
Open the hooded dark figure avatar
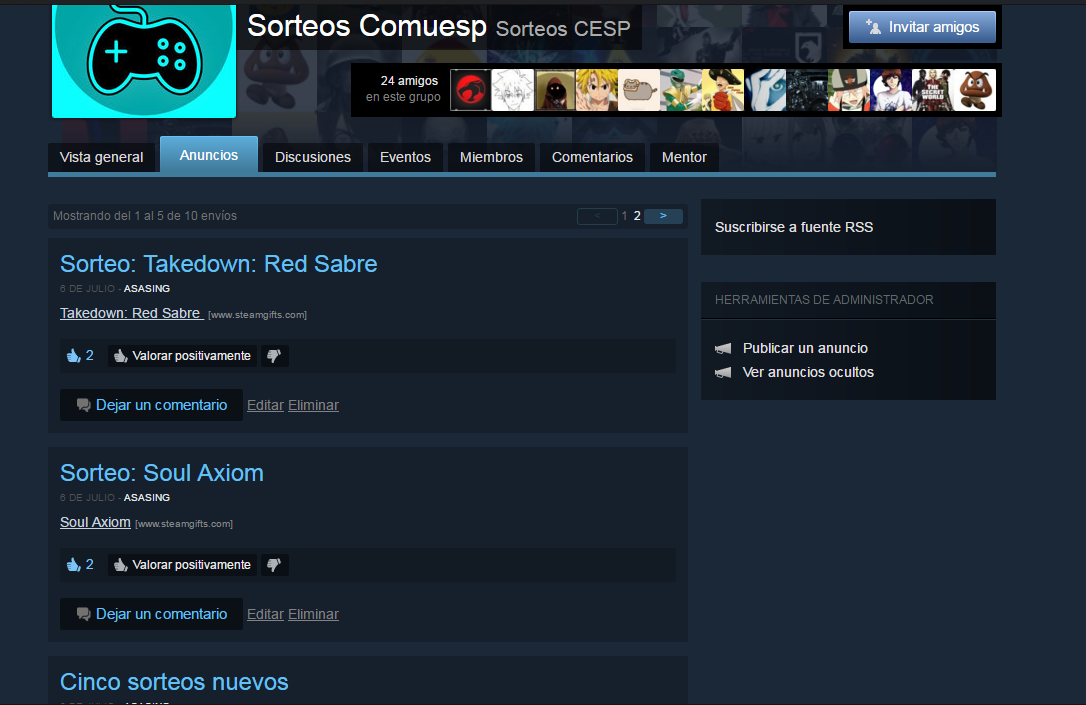tap(555, 90)
